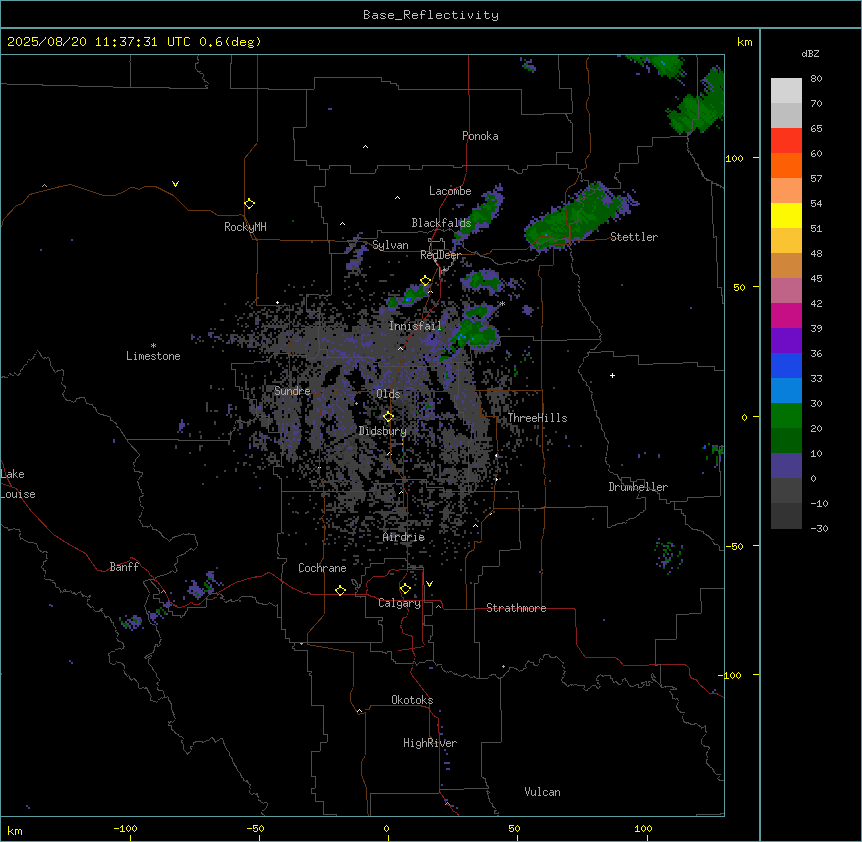This screenshot has height=842, width=862.
Task: Pick the orange legend swatch between 60 and 57
Action: [786, 165]
